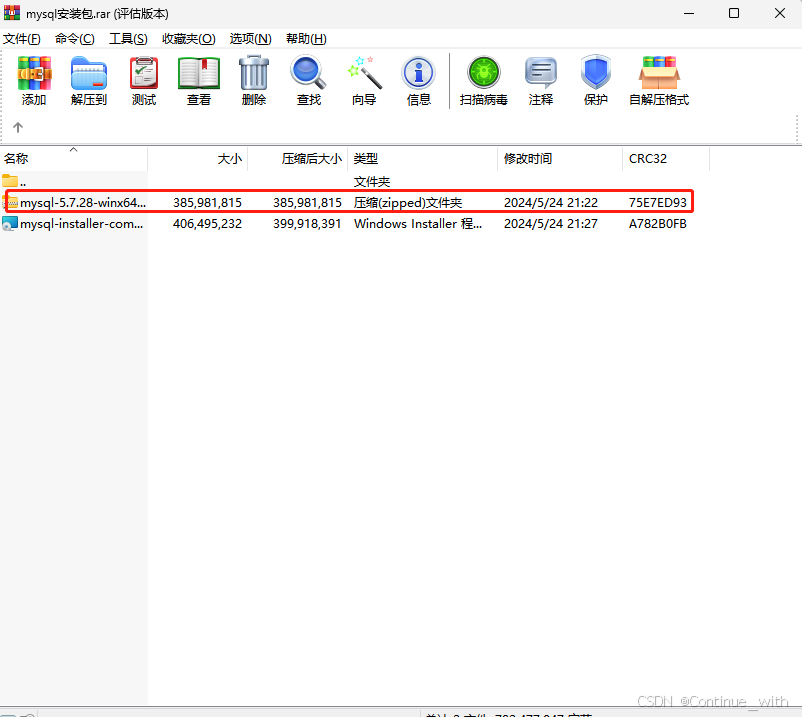This screenshot has height=717, width=802.
Task: Select the mysql-5.7.28-winx64 file name
Action: [x=83, y=203]
